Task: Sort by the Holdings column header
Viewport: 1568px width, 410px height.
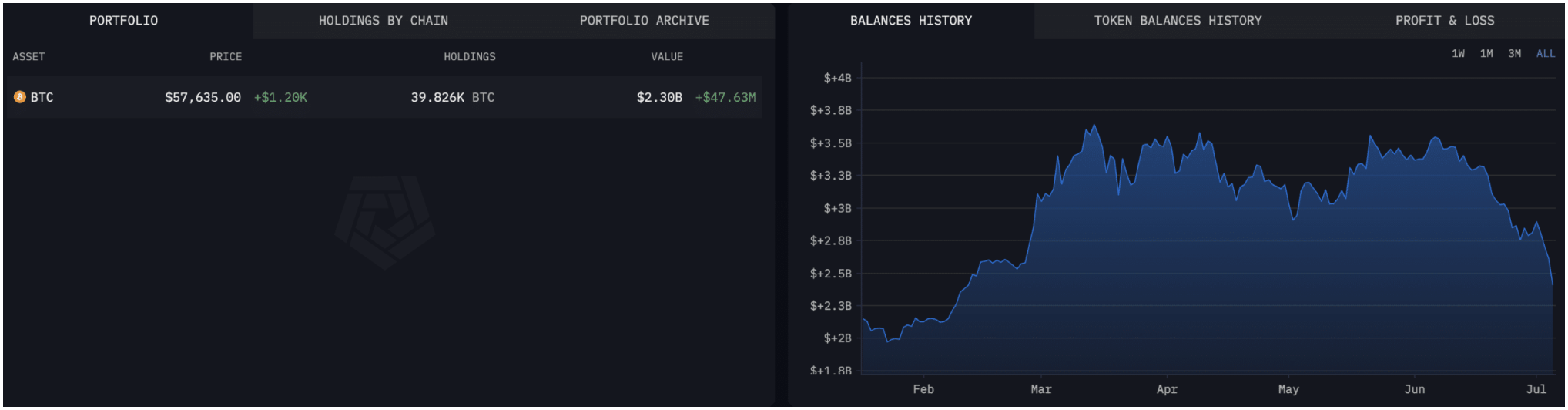Action: click(470, 57)
